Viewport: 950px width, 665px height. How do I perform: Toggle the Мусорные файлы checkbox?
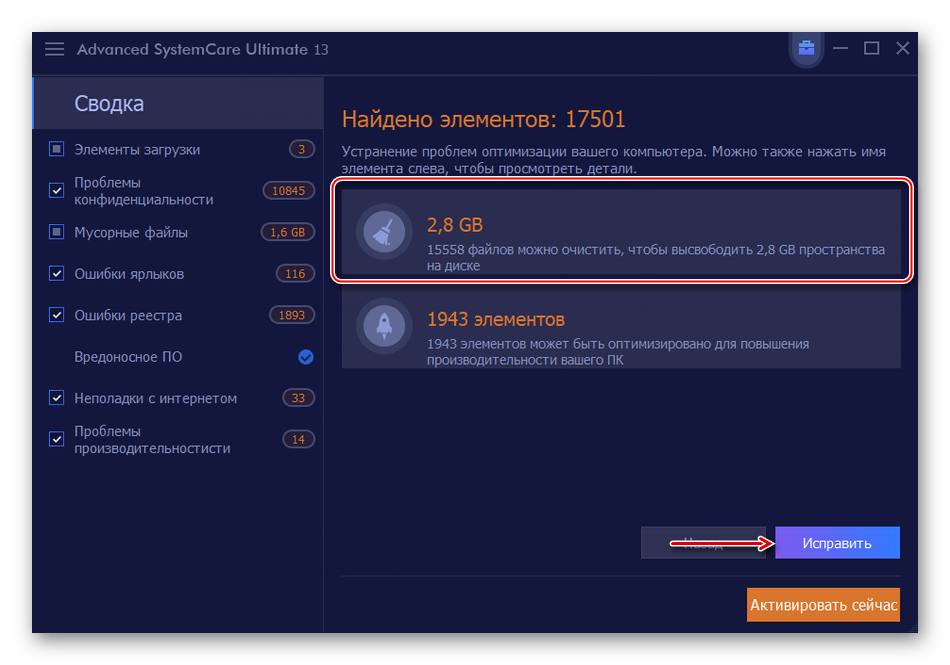click(x=57, y=233)
